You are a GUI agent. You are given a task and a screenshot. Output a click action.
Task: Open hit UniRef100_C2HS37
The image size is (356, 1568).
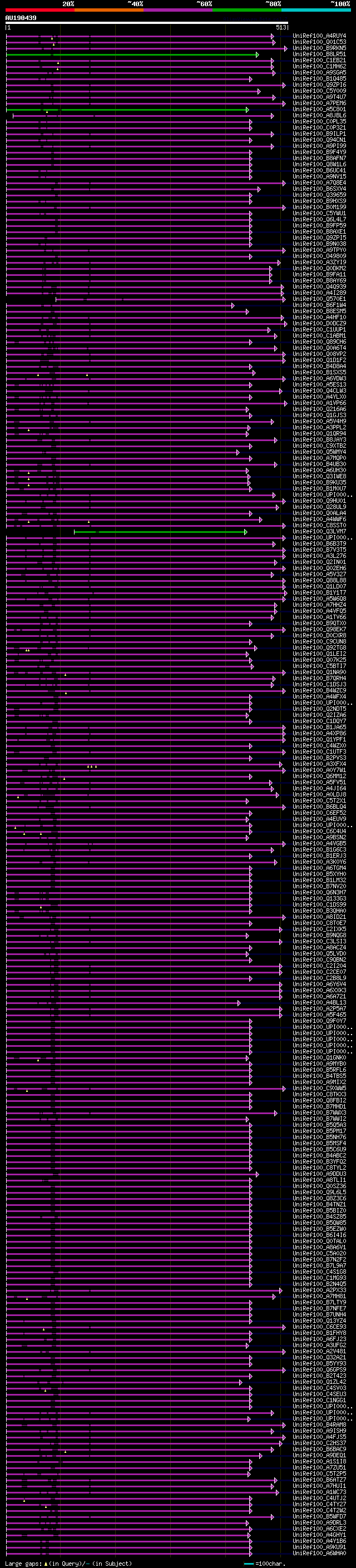319,1443
